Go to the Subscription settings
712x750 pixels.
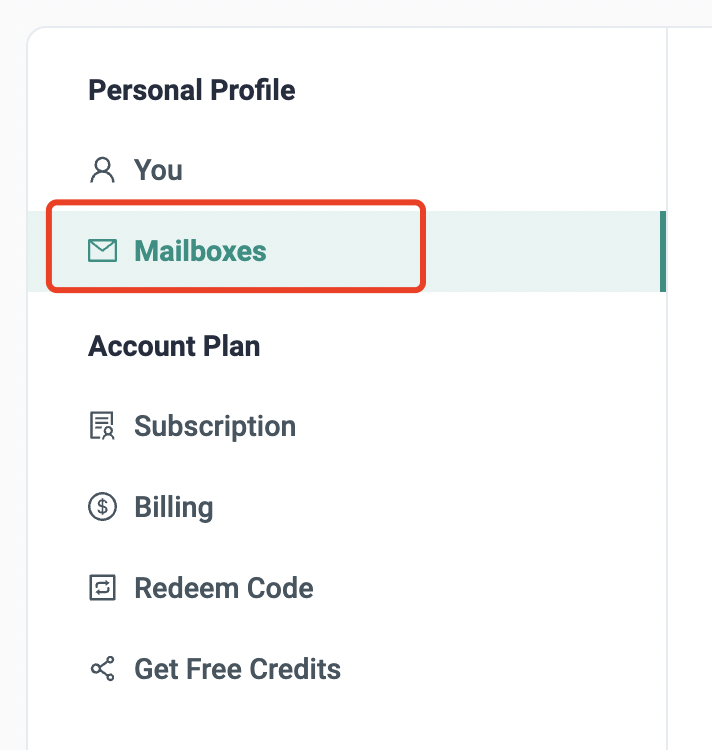(x=215, y=427)
